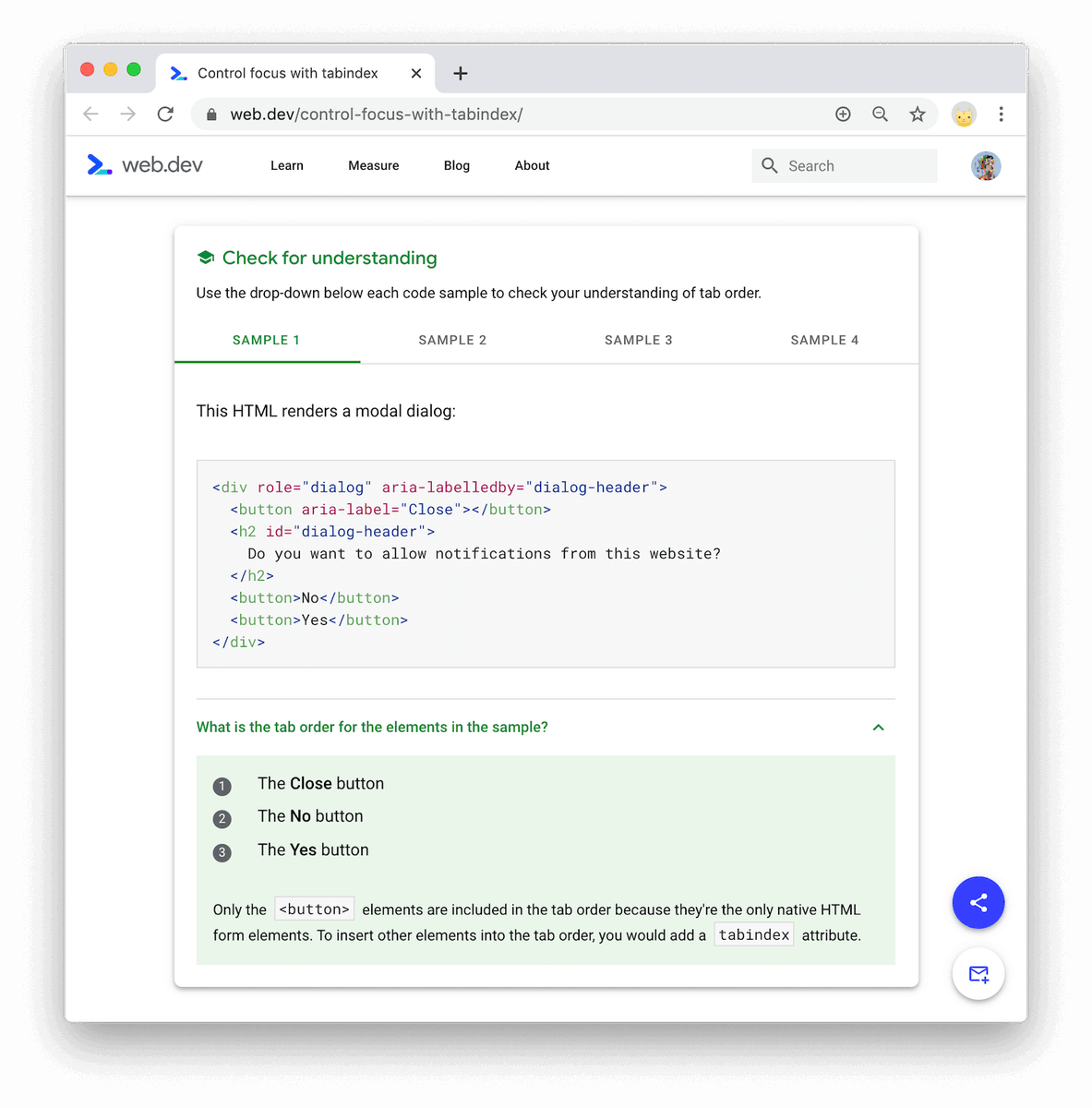Click 'This HTML renders a modal dialog:' text

point(326,411)
